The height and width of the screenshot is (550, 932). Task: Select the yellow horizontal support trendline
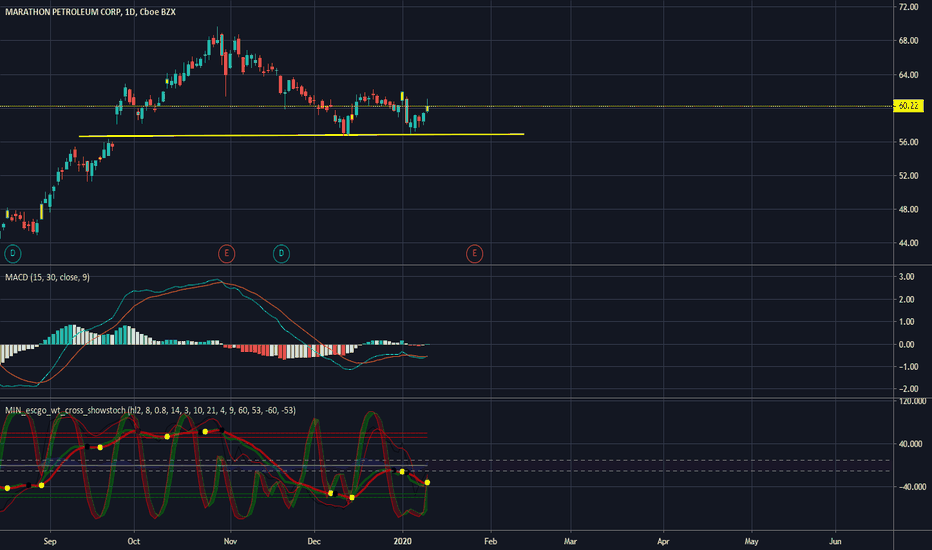(301, 135)
